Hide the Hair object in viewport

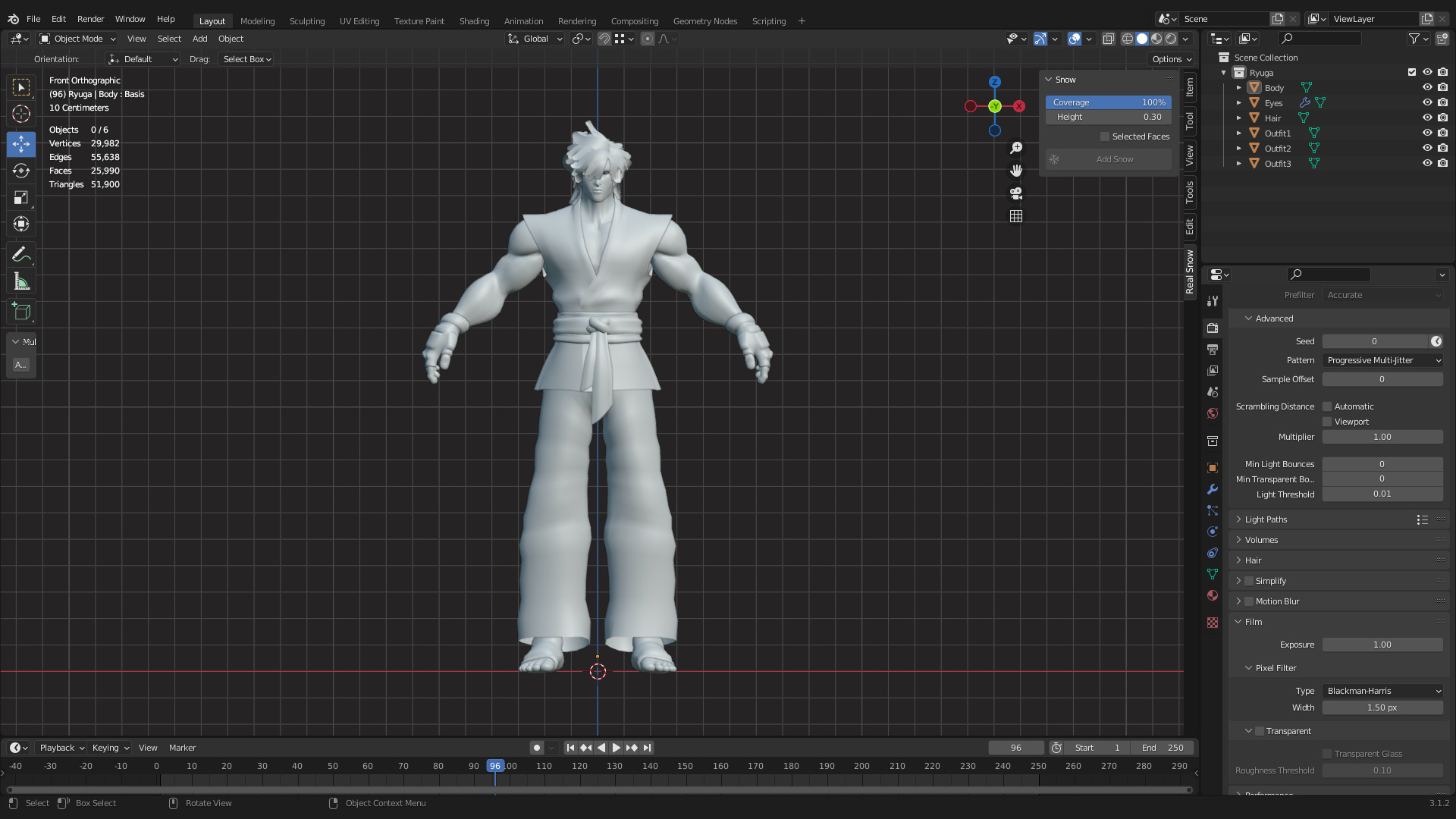(1427, 118)
